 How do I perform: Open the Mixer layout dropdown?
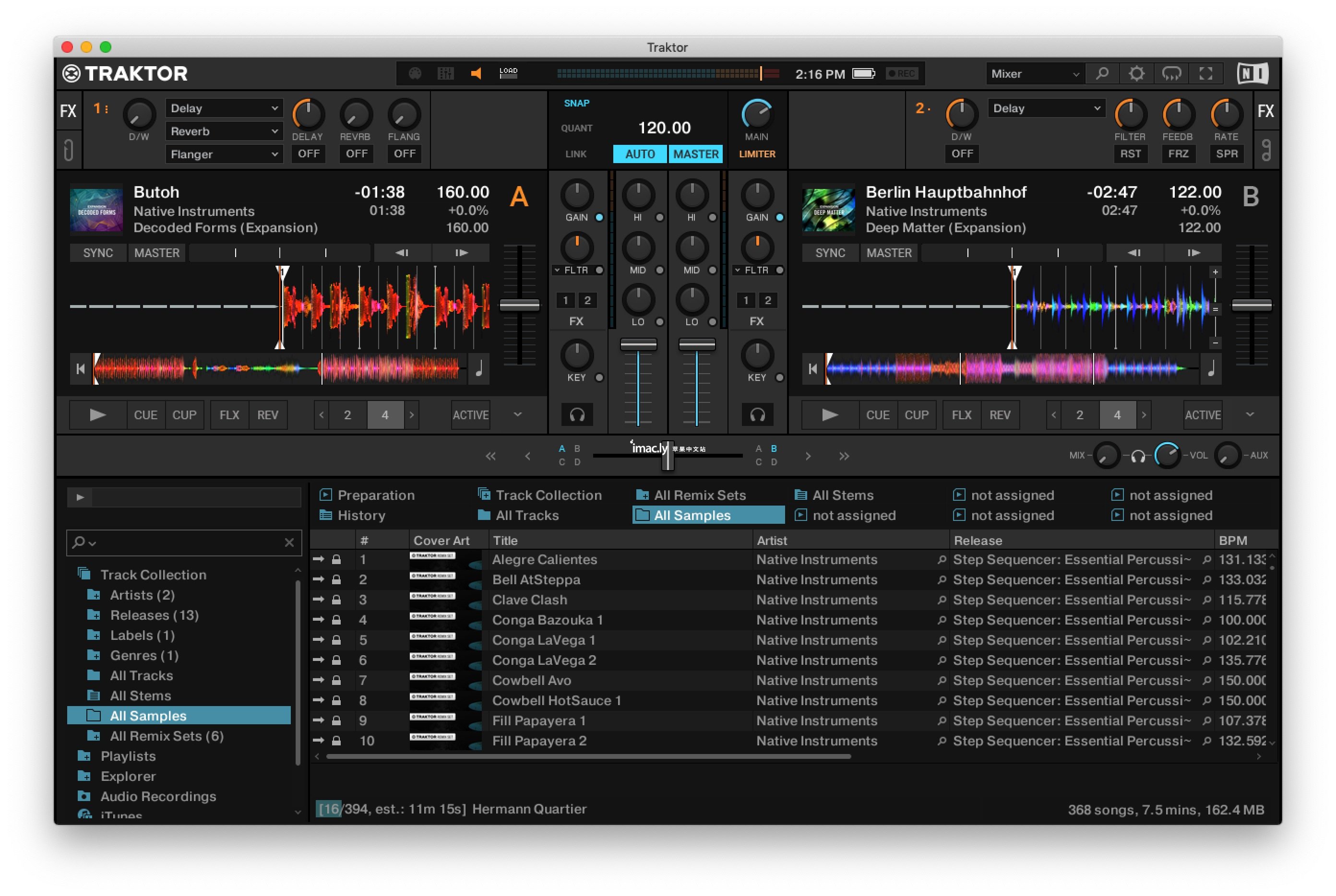1035,74
